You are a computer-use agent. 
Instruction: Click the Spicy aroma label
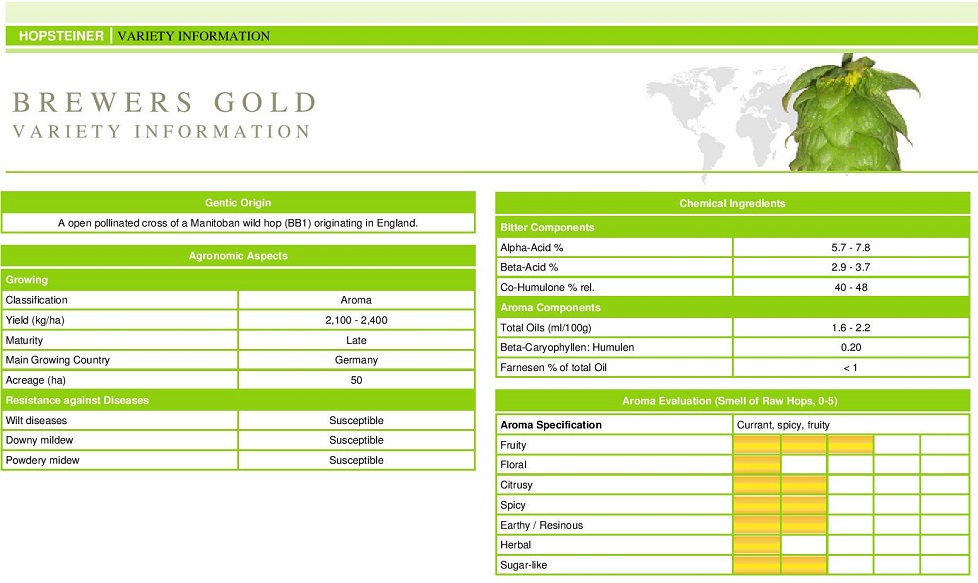coord(513,505)
